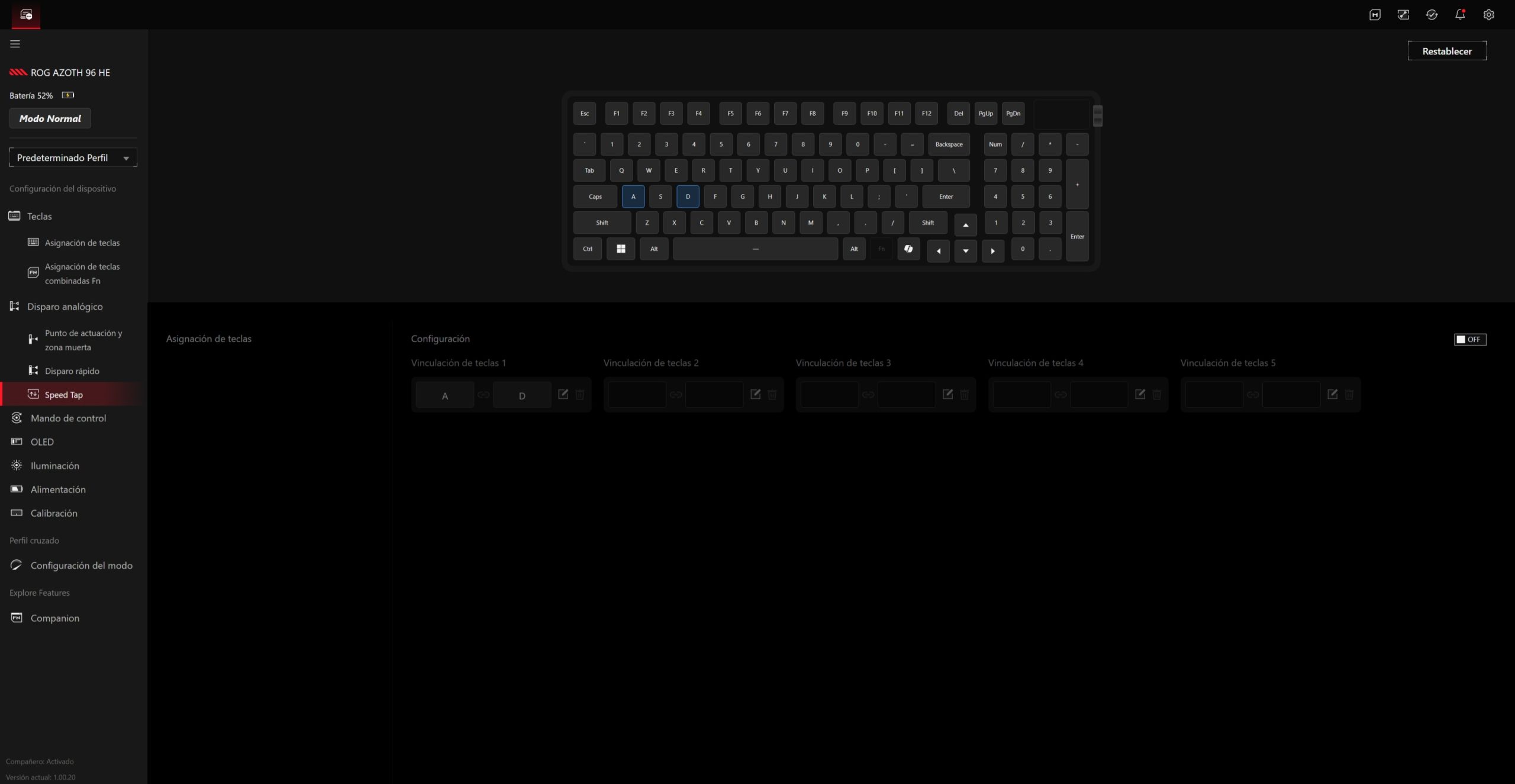Go to OLED settings
1515x784 pixels.
coord(42,442)
